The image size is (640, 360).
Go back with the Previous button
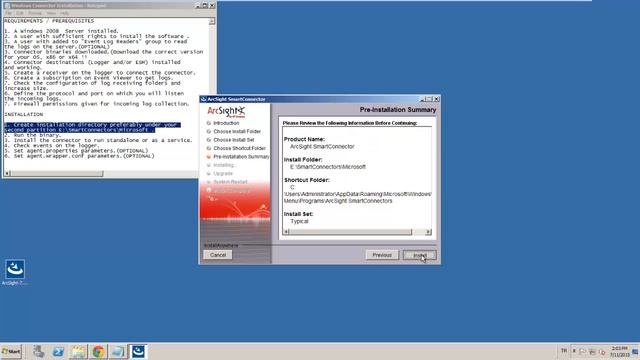[382, 255]
